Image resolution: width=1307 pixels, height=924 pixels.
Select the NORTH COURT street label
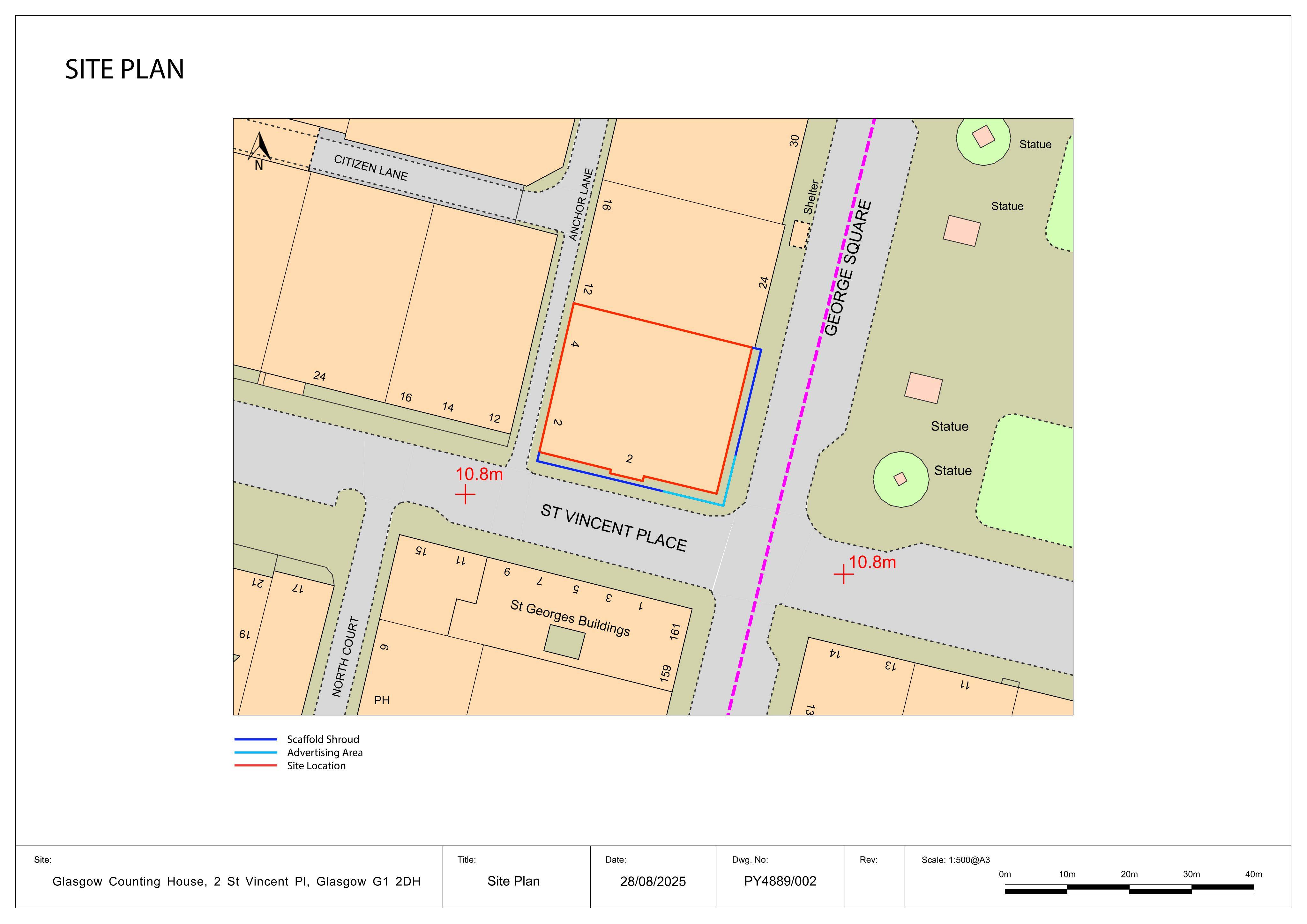[x=346, y=657]
